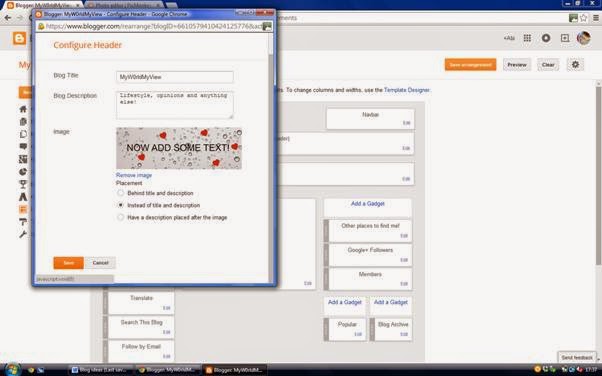Edit the Blog Archive gadget
This screenshot has height=376, width=602.
[x=404, y=334]
